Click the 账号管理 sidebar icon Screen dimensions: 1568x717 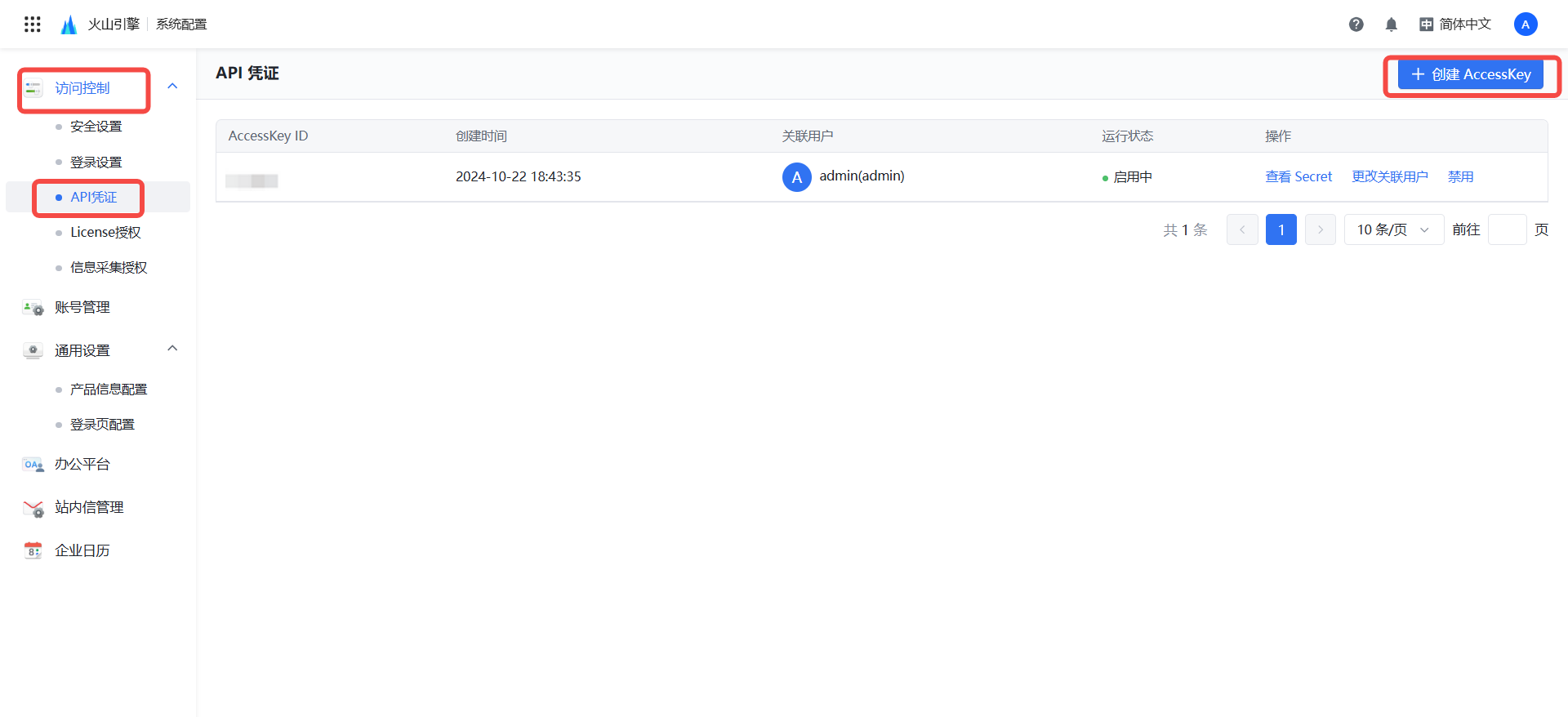click(33, 308)
